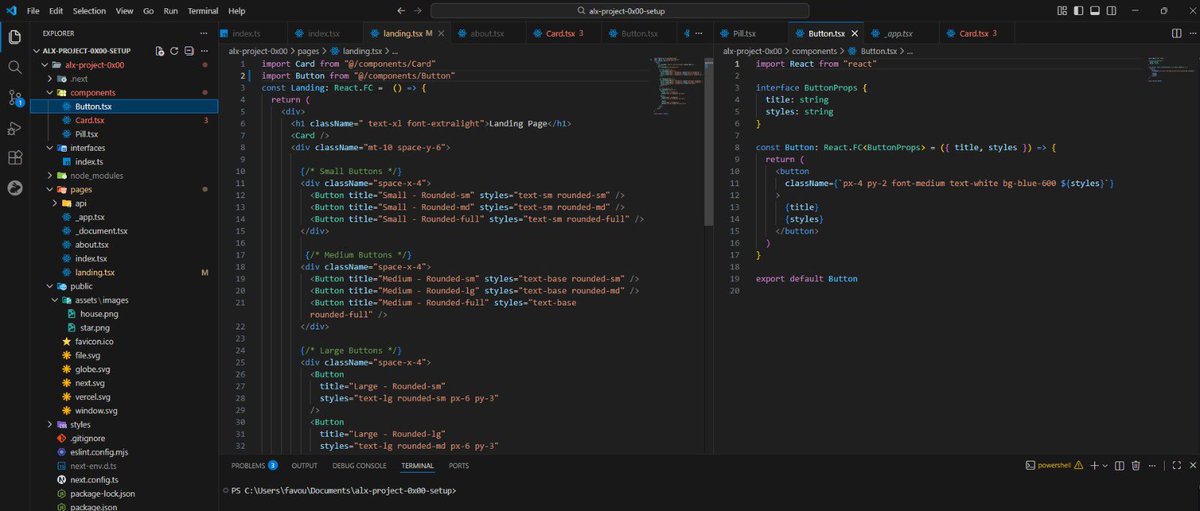The height and width of the screenshot is (511, 1200).
Task: Go forward with the navigation arrow
Action: (418, 10)
